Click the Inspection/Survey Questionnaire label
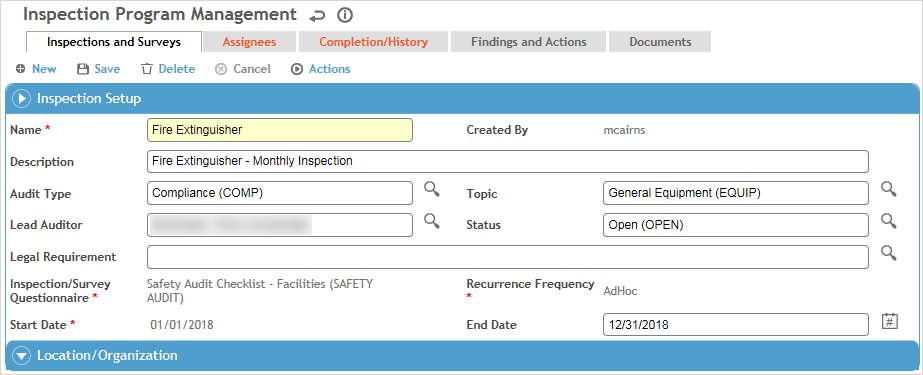Screen dimensions: 923x375 coord(60,291)
